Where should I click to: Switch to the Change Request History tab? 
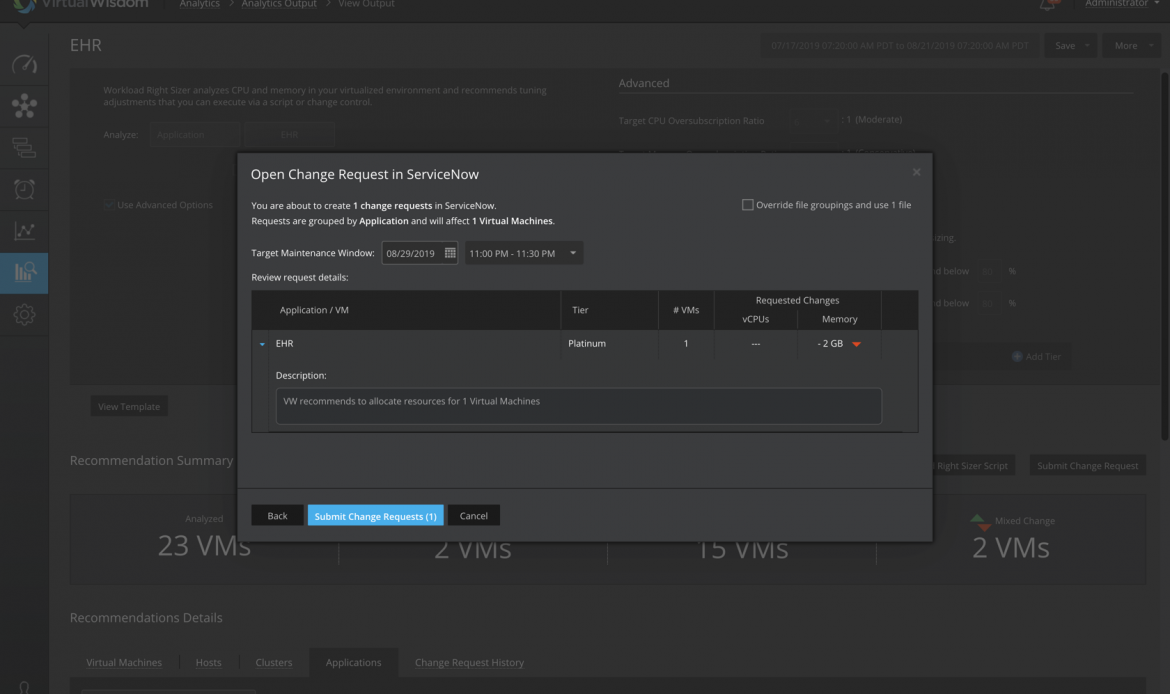(469, 662)
